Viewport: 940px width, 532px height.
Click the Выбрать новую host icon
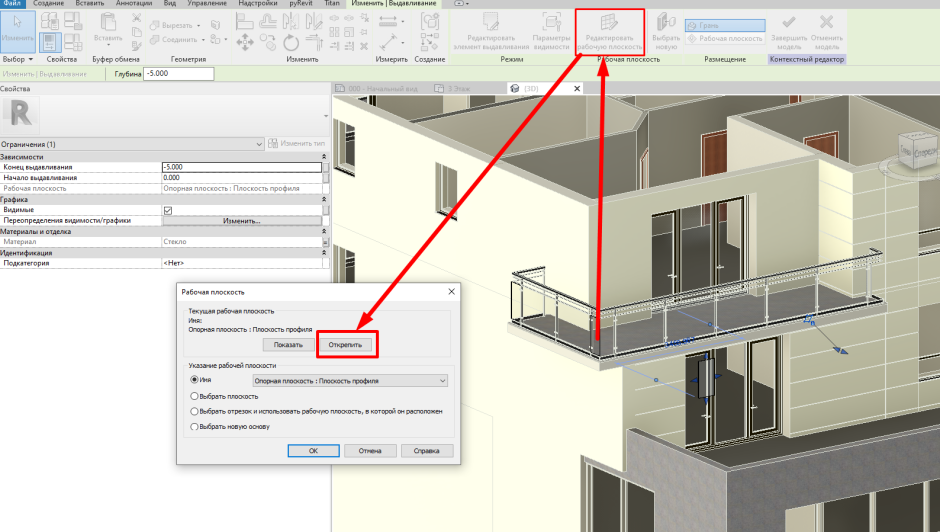click(x=665, y=24)
